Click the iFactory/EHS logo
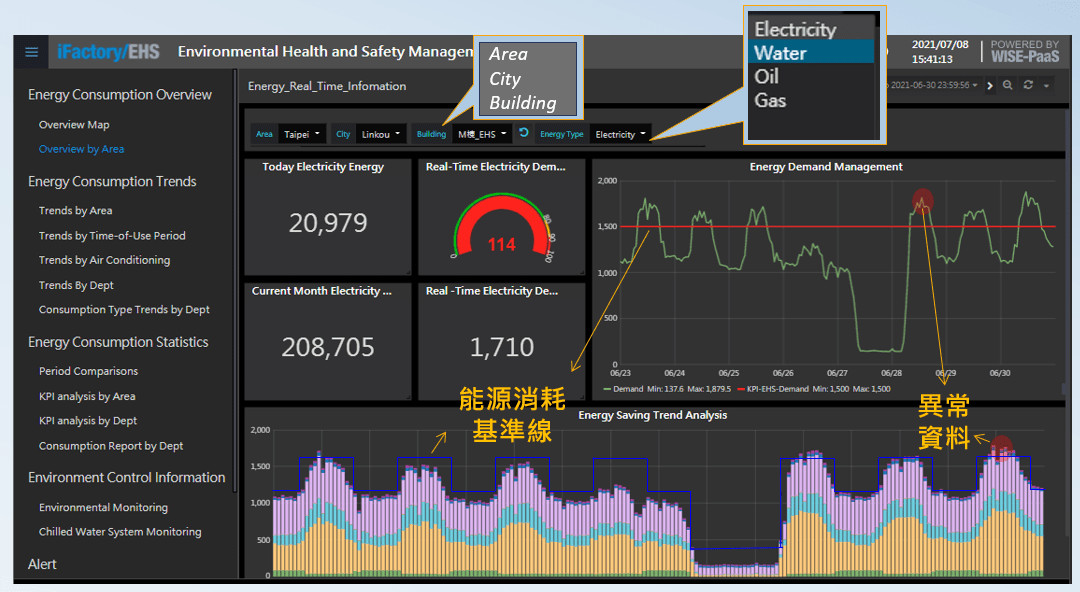Image resolution: width=1080 pixels, height=592 pixels. tap(108, 52)
